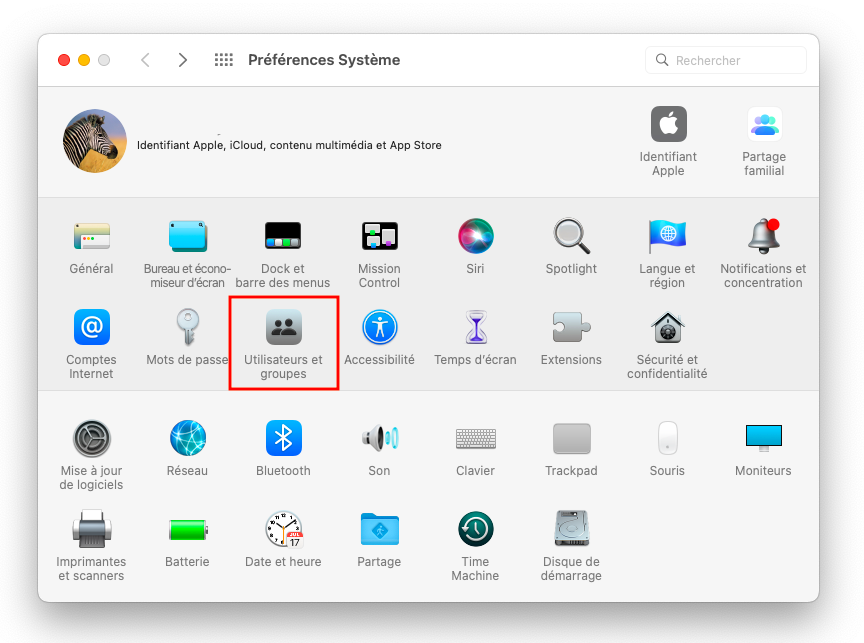Open Mise à jour de logiciels

coord(91,439)
